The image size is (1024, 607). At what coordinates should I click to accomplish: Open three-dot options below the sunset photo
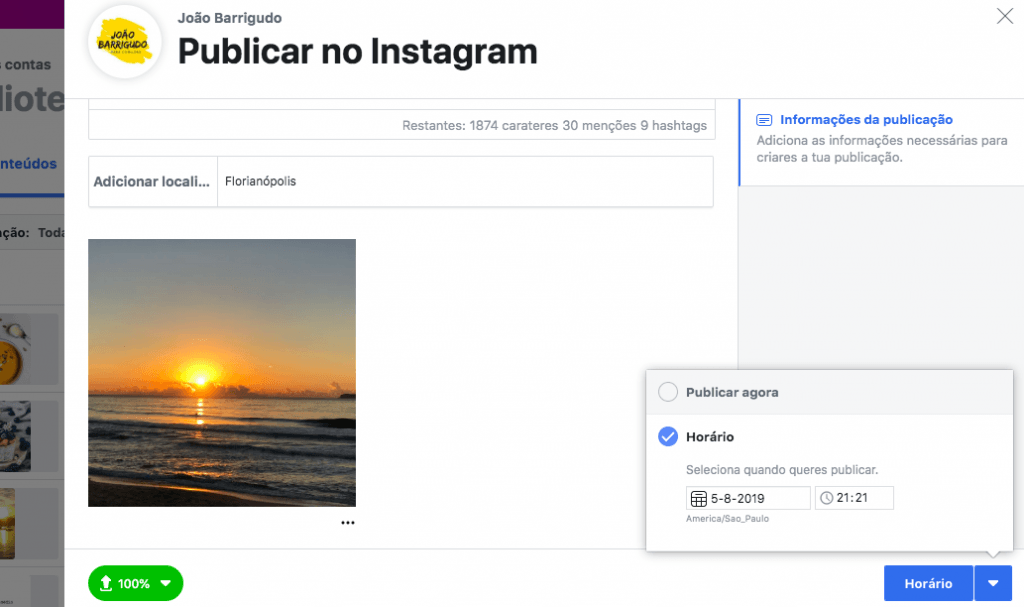point(347,522)
